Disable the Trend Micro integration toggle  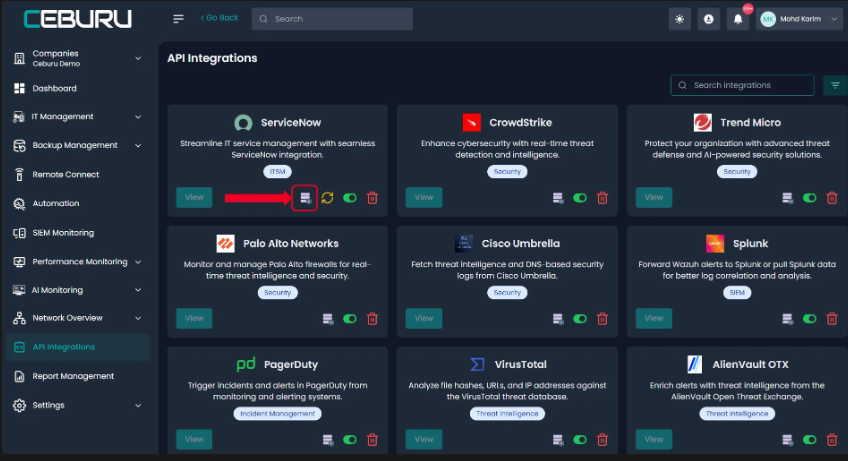click(x=810, y=197)
